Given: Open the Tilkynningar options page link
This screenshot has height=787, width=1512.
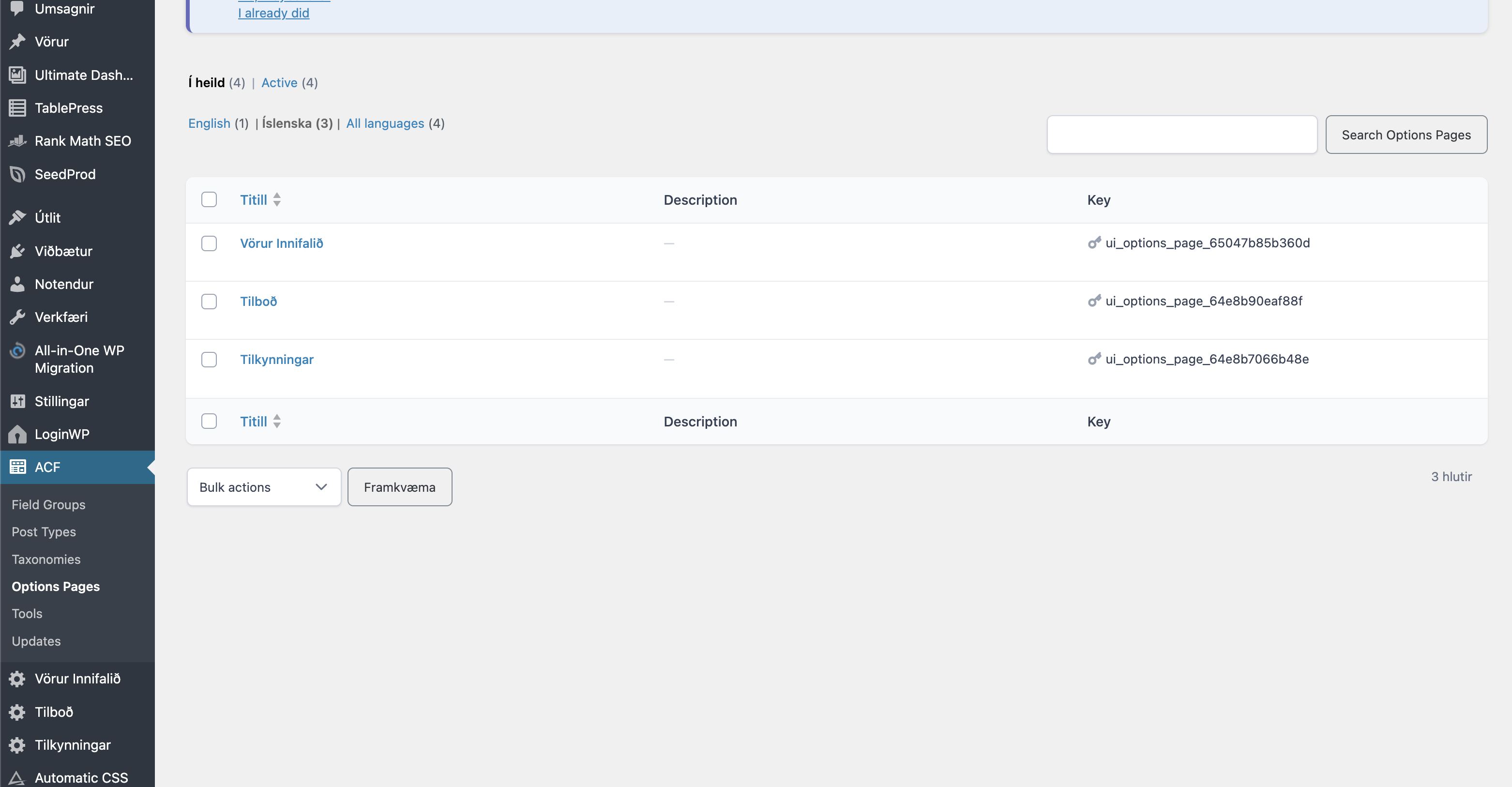Looking at the screenshot, I should pyautogui.click(x=277, y=359).
